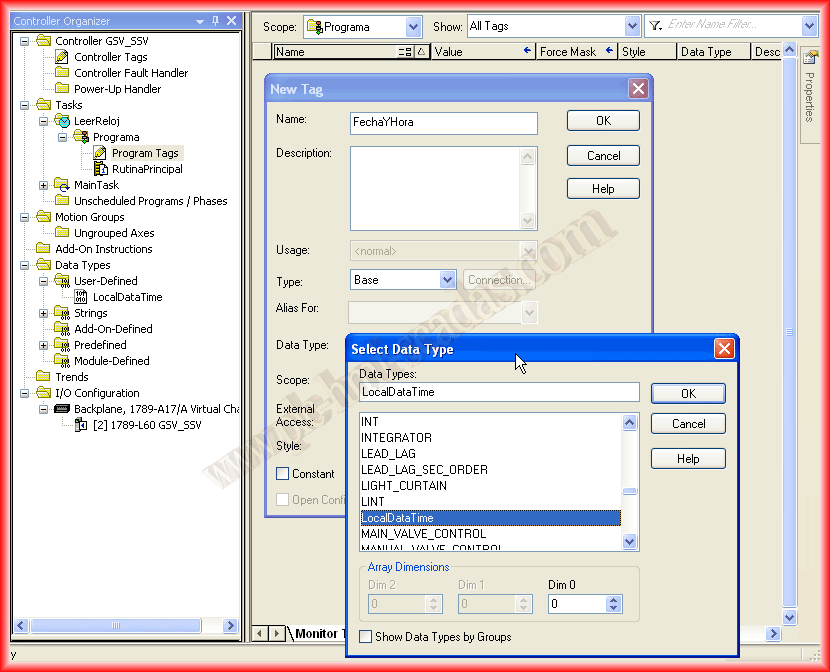830x672 pixels.
Task: Click OK in Select Data Type dialog
Action: (688, 394)
